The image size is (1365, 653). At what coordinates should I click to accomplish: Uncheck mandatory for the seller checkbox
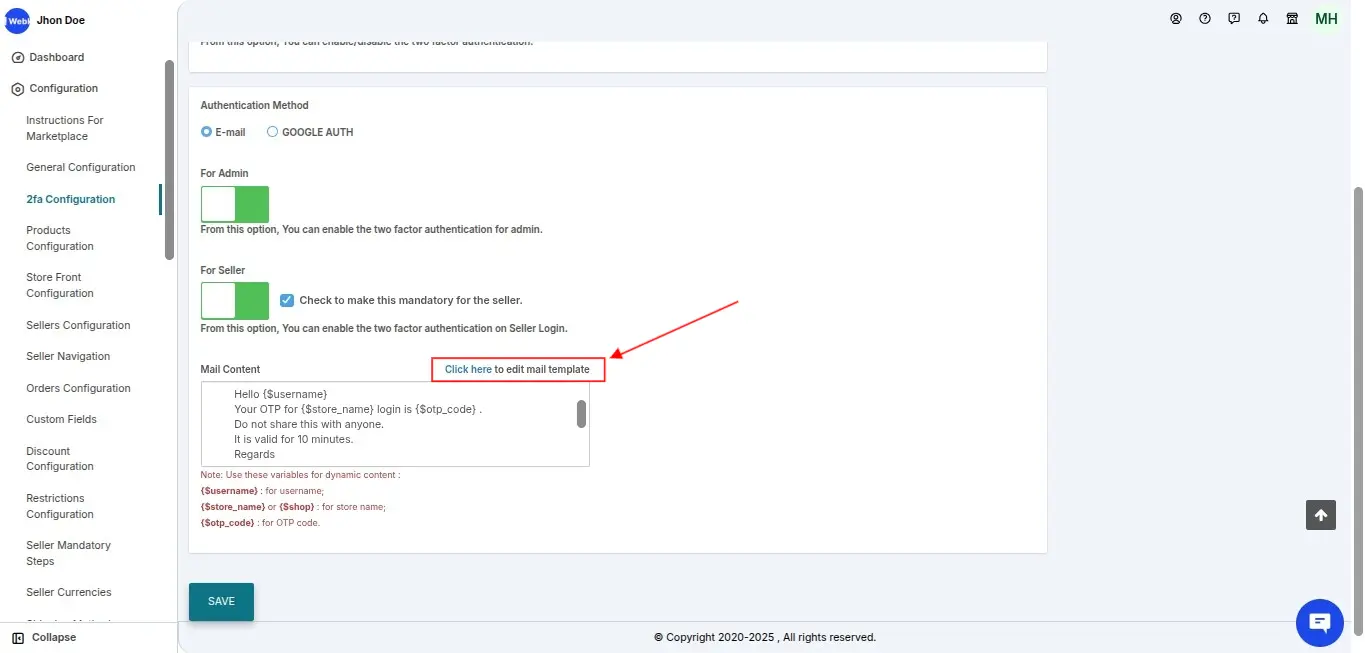(287, 300)
